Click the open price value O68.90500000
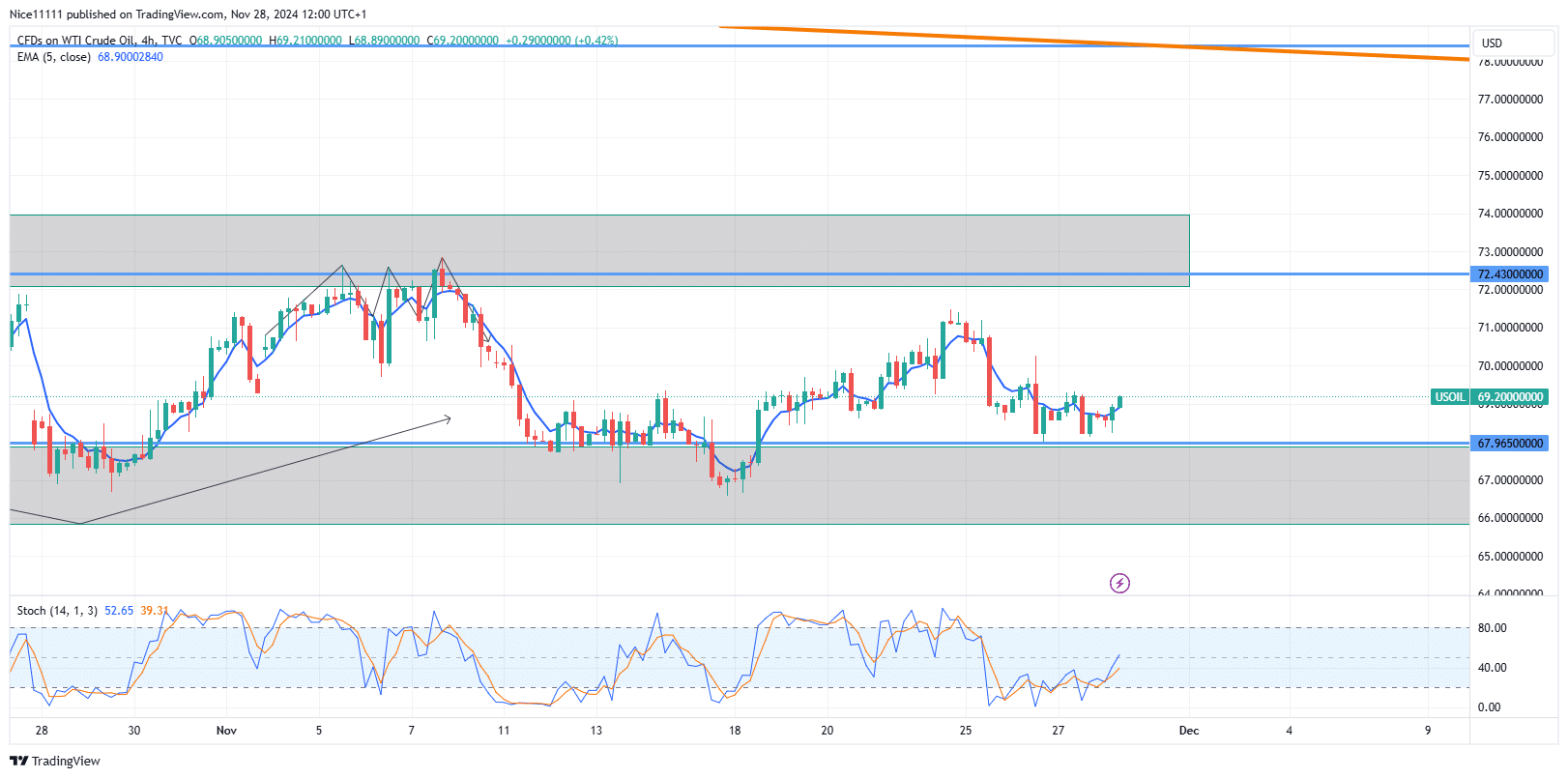The width and height of the screenshot is (1568, 778). pos(226,41)
